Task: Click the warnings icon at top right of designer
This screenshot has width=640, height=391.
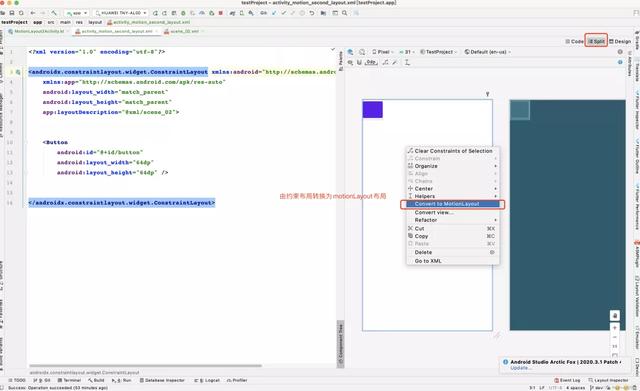Action: [620, 52]
